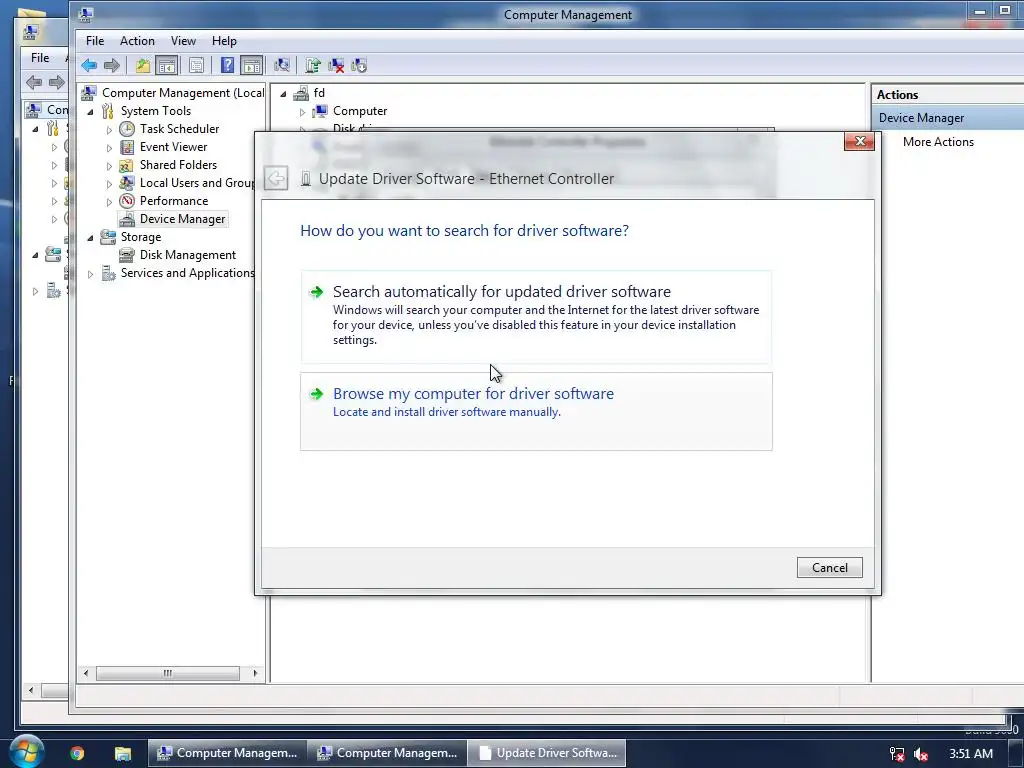Click the blue Help question mark icon
The height and width of the screenshot is (768, 1024).
[x=227, y=65]
